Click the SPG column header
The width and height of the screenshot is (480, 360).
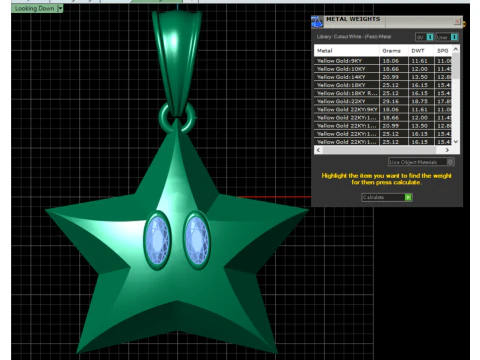[443, 51]
